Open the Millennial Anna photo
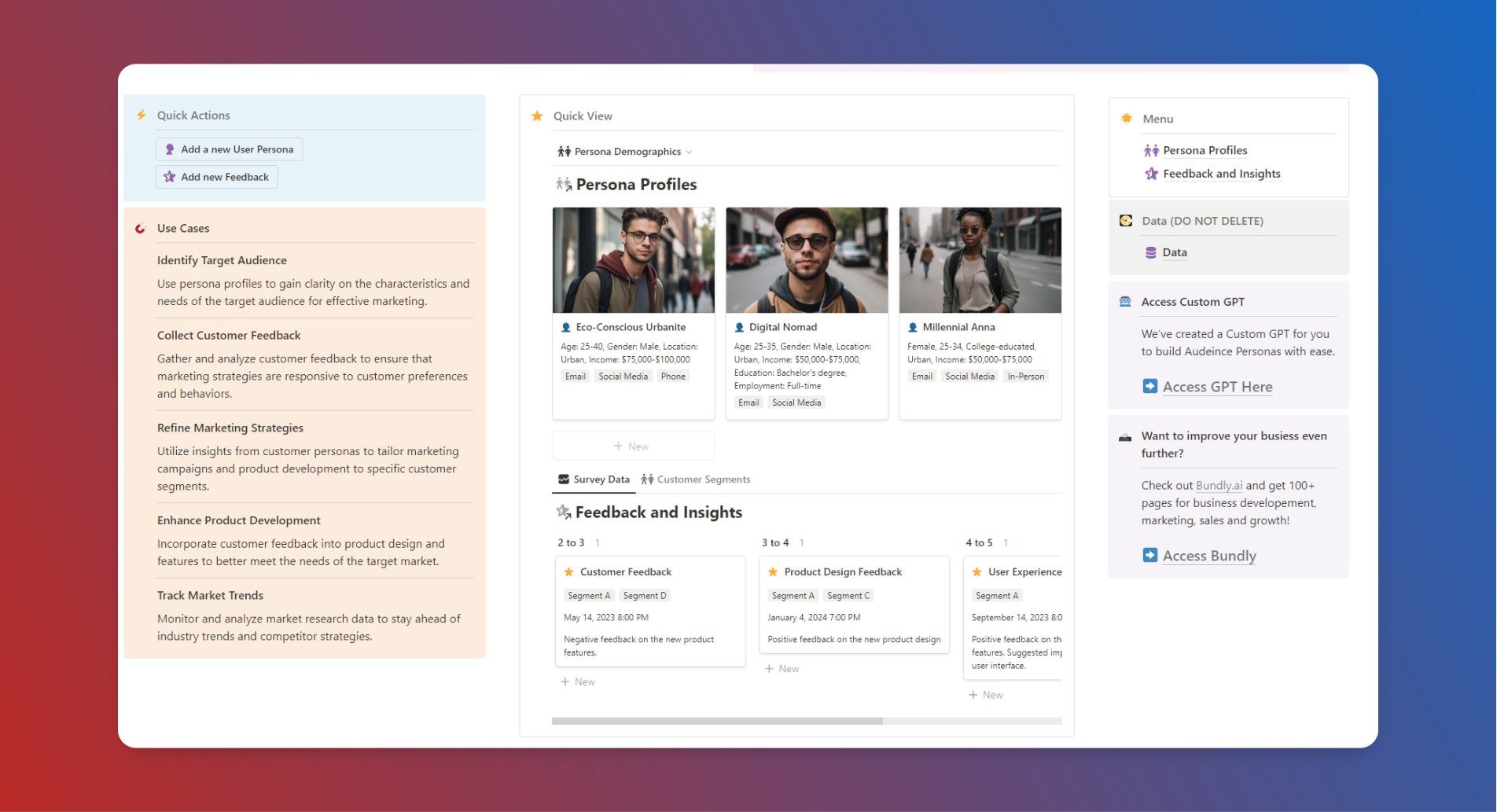 (980, 260)
